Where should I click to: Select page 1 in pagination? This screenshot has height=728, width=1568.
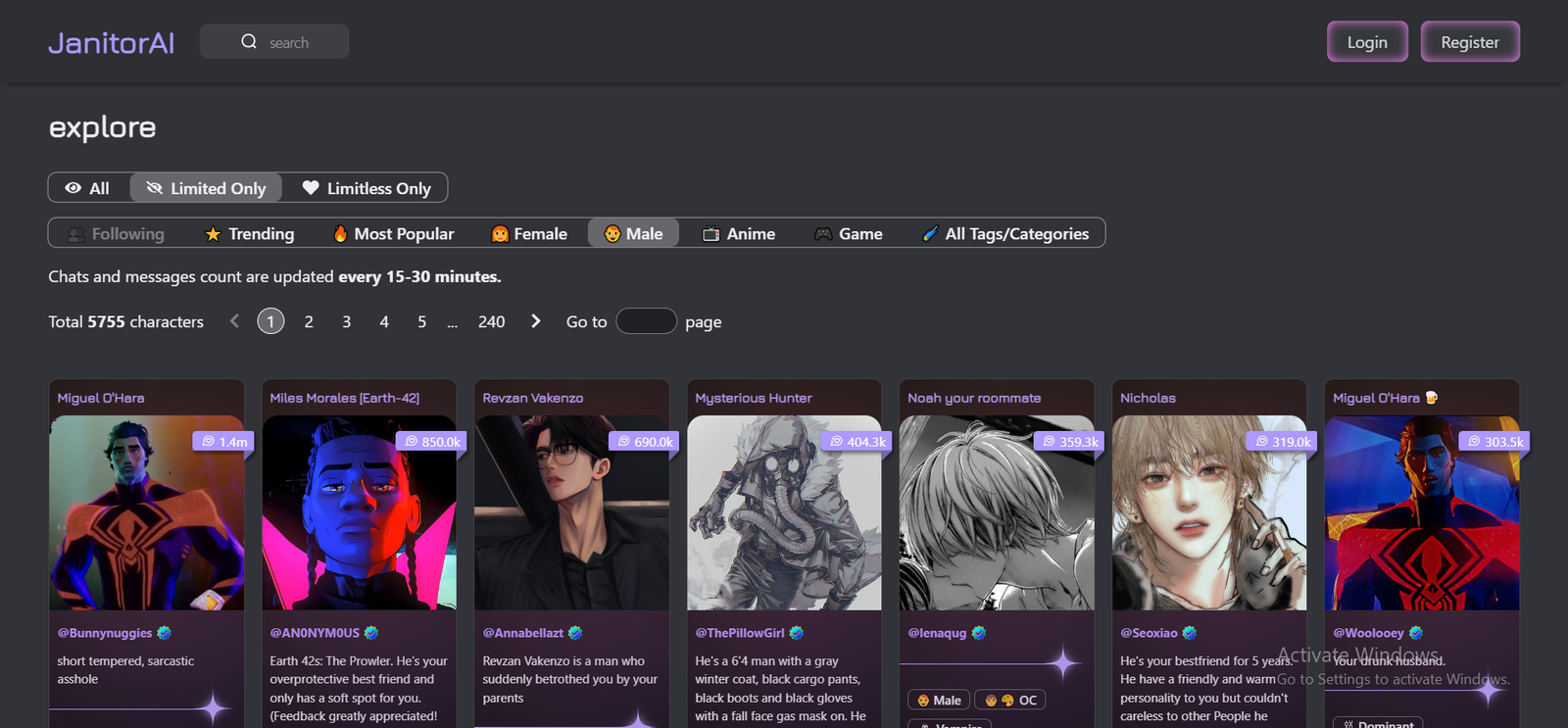270,321
